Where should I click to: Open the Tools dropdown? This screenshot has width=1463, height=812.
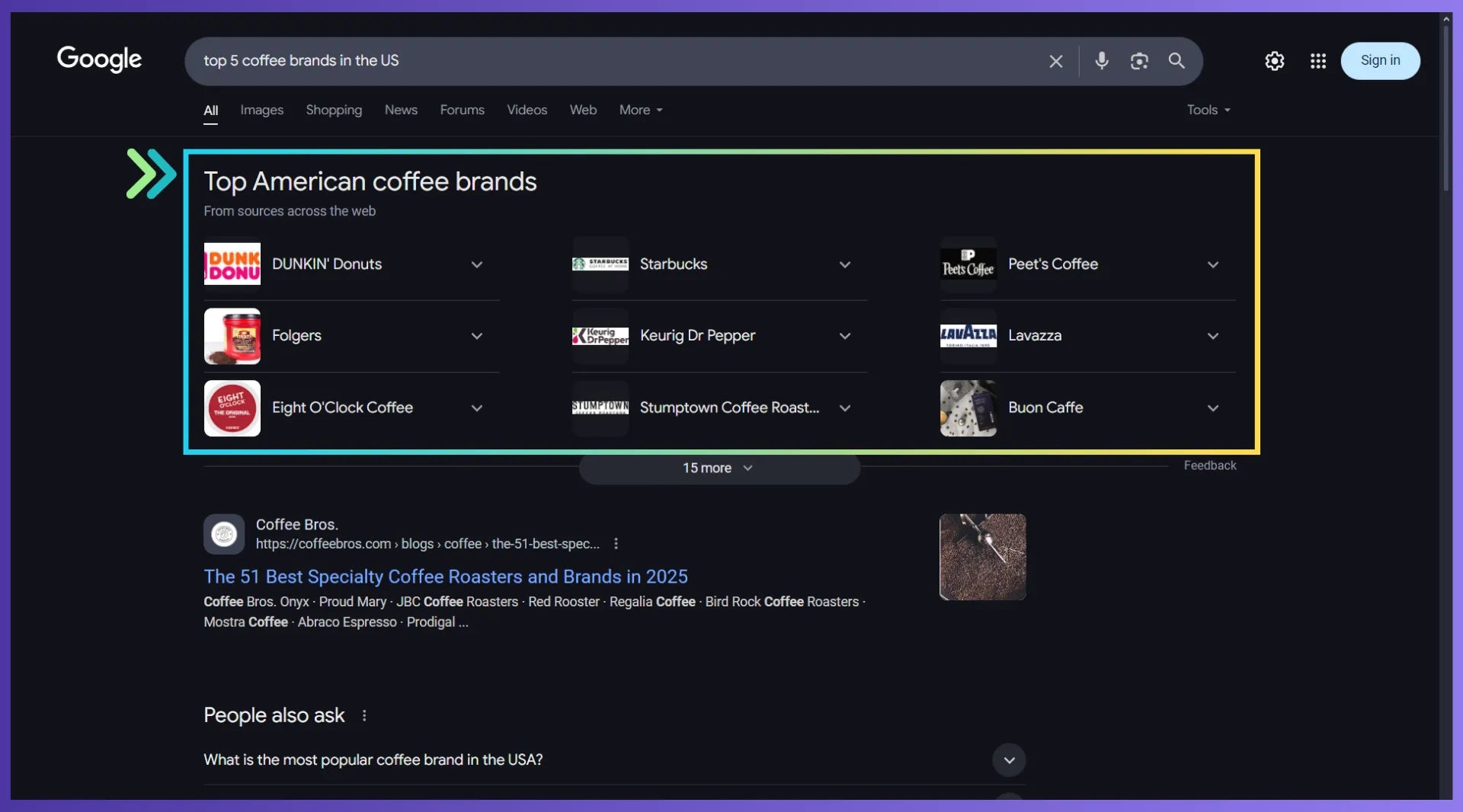click(x=1208, y=110)
